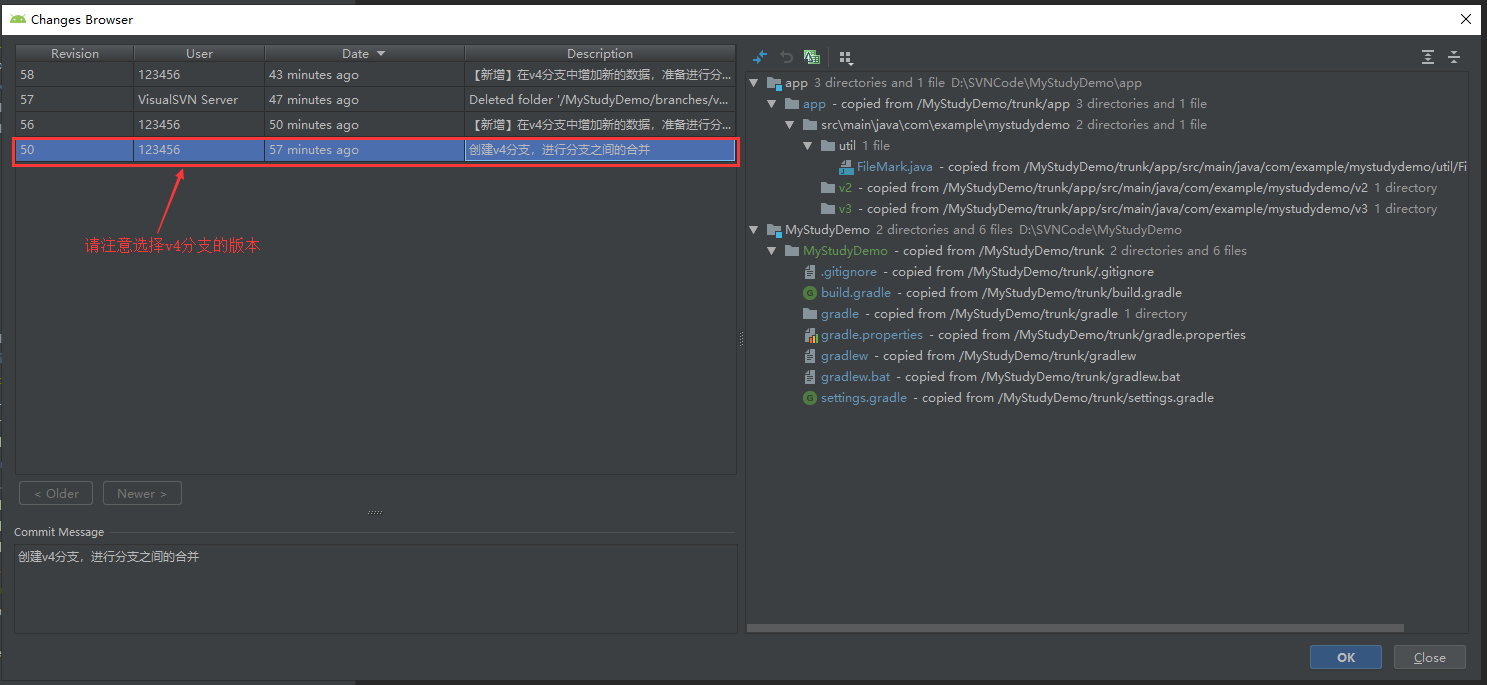The image size is (1487, 685).
Task: Select the v2 folder row
Action: click(1107, 188)
